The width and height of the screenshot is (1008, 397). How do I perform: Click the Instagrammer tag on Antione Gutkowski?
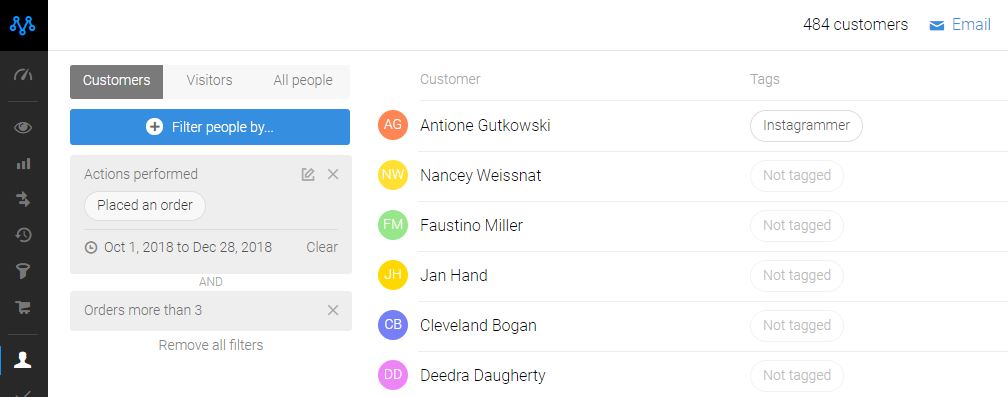coord(806,125)
